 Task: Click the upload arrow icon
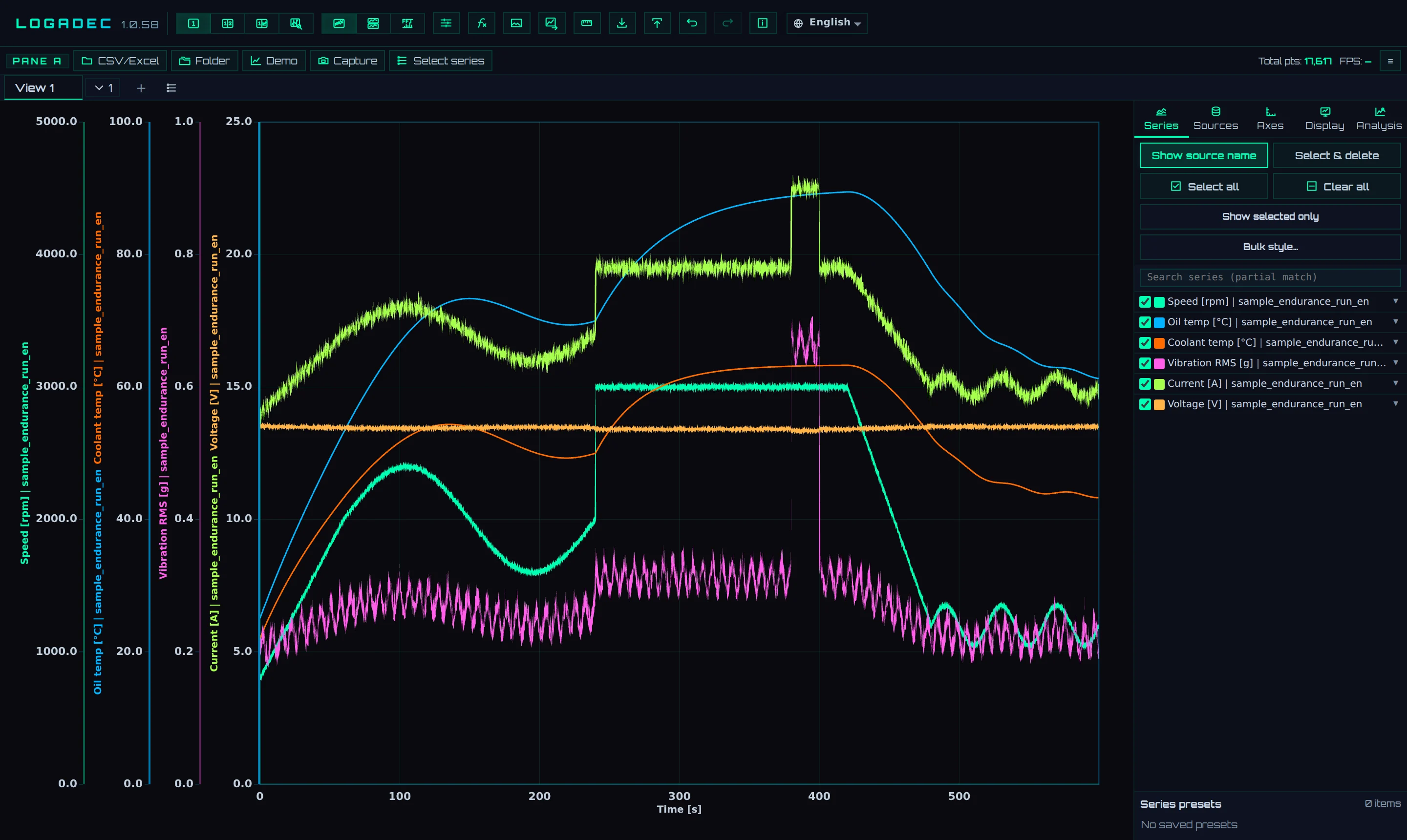coord(657,23)
